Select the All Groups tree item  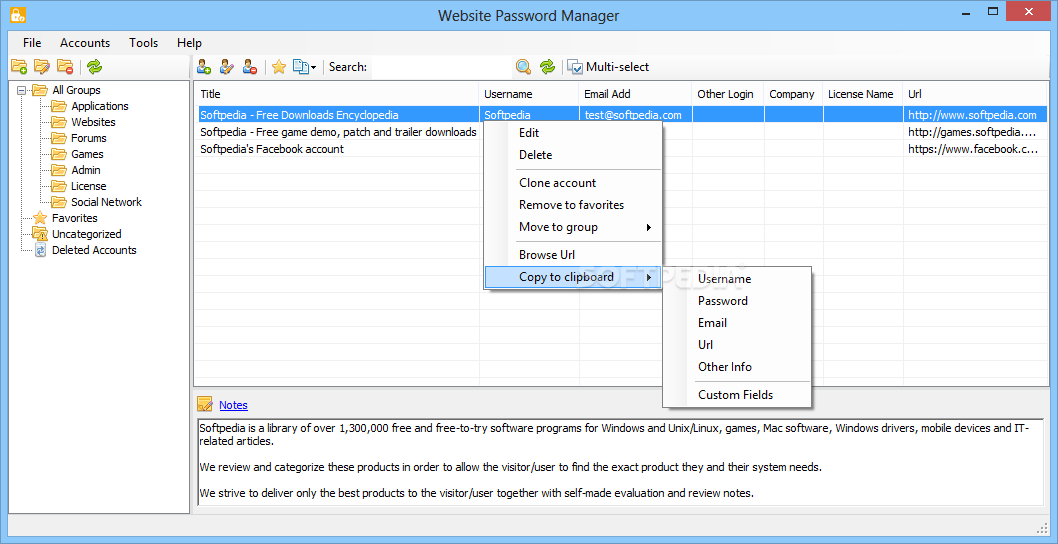(x=76, y=90)
